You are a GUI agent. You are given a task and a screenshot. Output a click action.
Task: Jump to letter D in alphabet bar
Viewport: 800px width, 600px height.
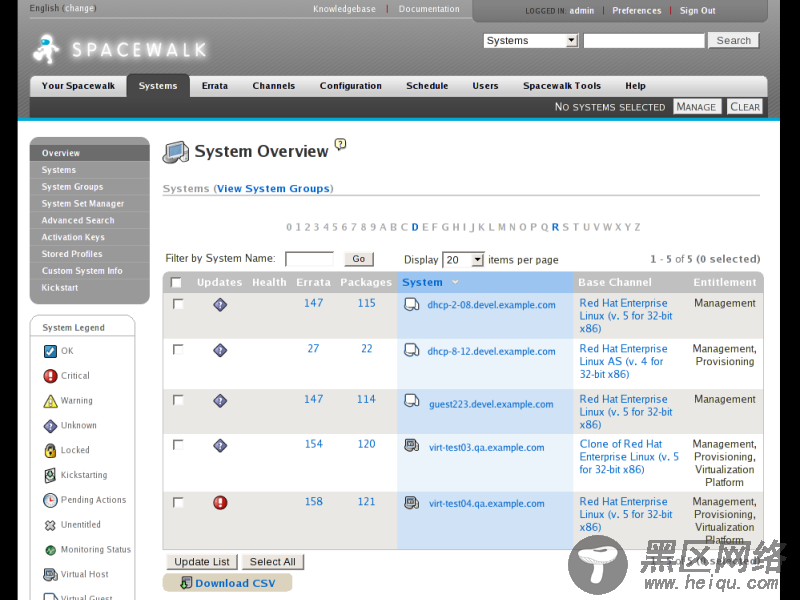pos(415,227)
